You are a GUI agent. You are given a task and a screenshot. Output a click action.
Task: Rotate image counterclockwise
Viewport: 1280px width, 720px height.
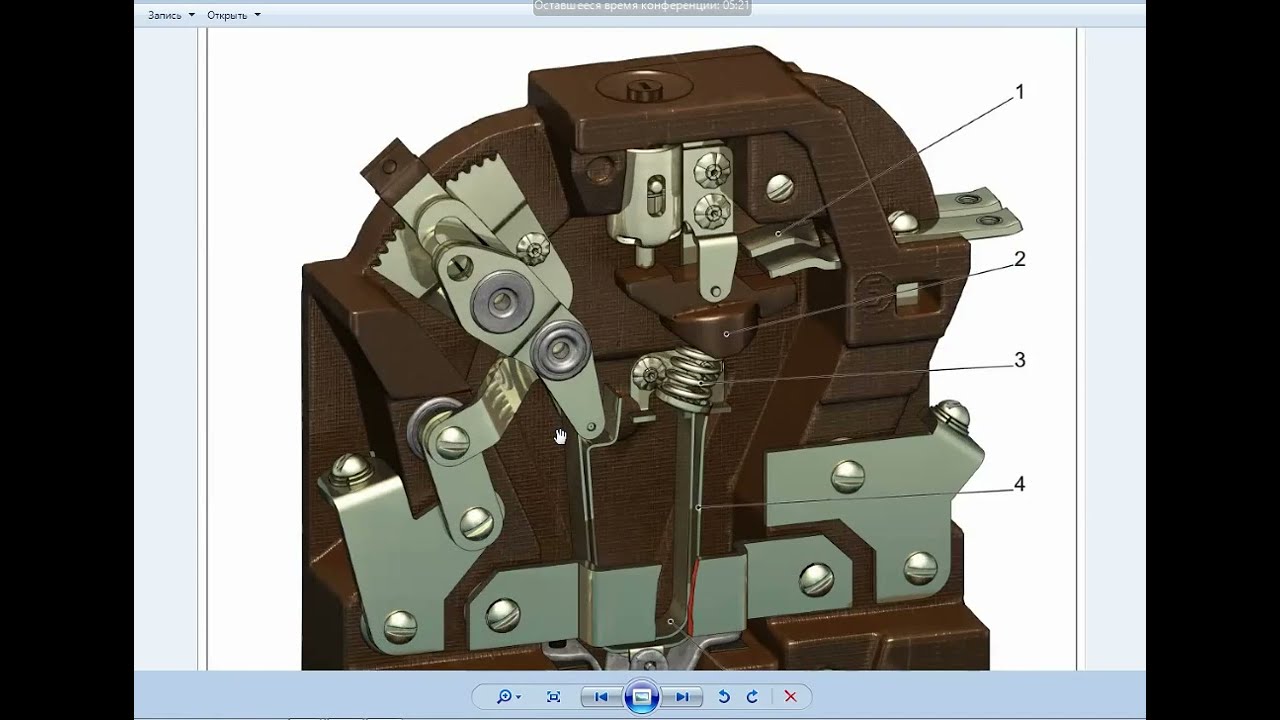(724, 697)
